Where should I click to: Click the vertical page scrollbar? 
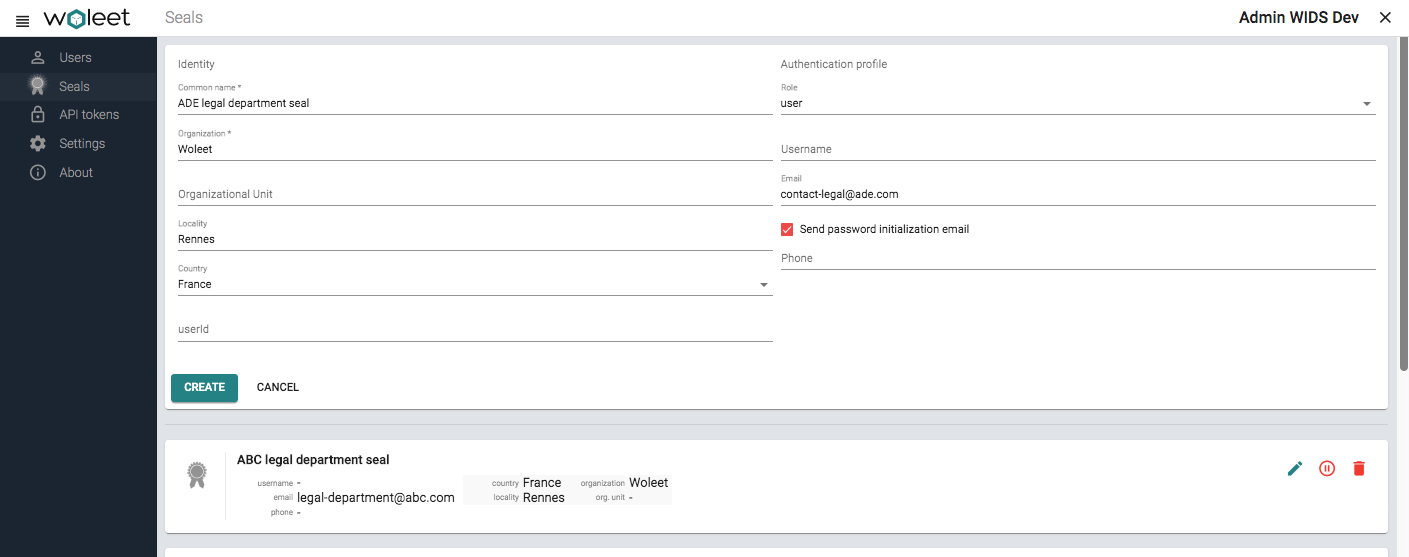(x=1403, y=200)
